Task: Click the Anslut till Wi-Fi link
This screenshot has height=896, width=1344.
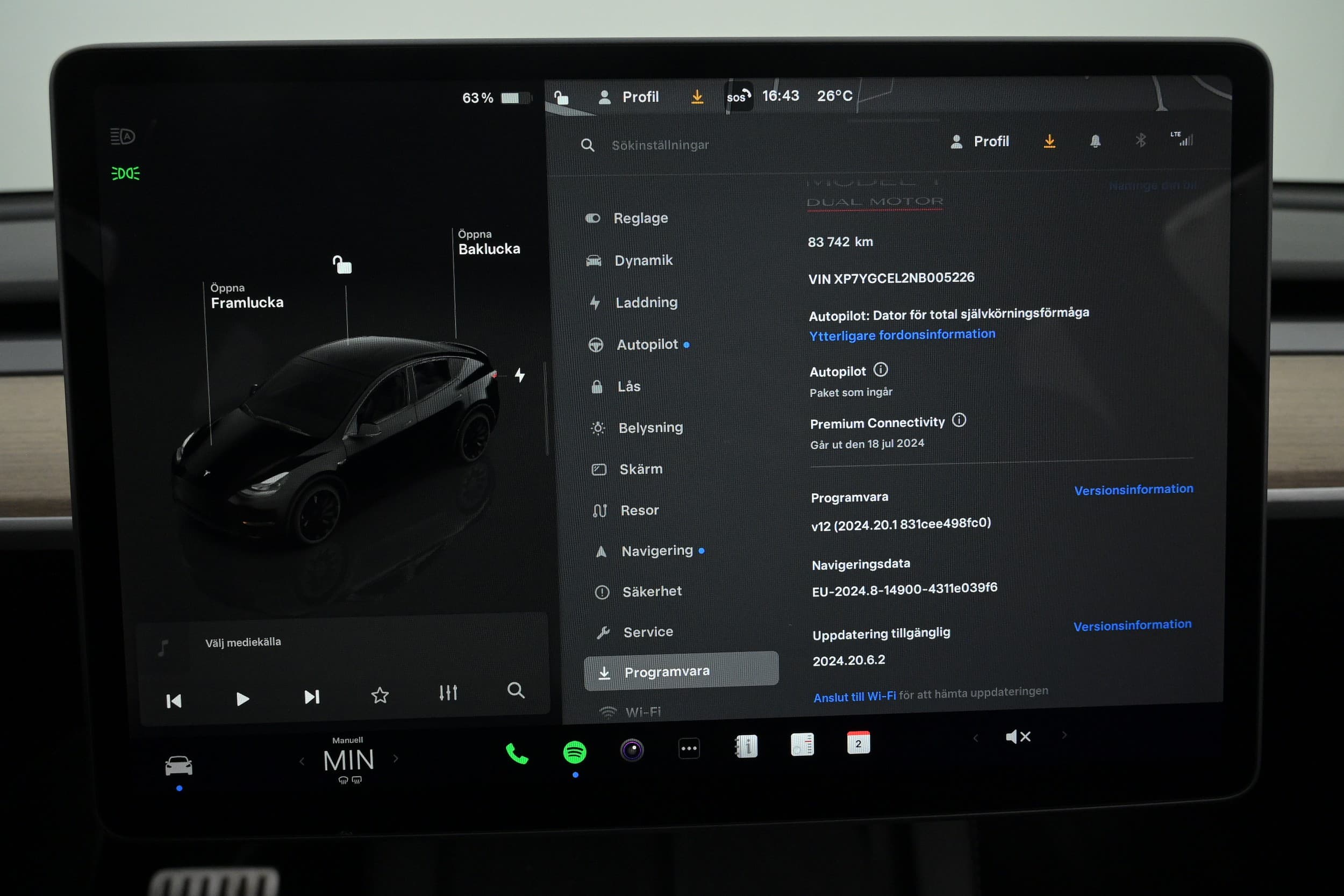Action: [x=854, y=697]
